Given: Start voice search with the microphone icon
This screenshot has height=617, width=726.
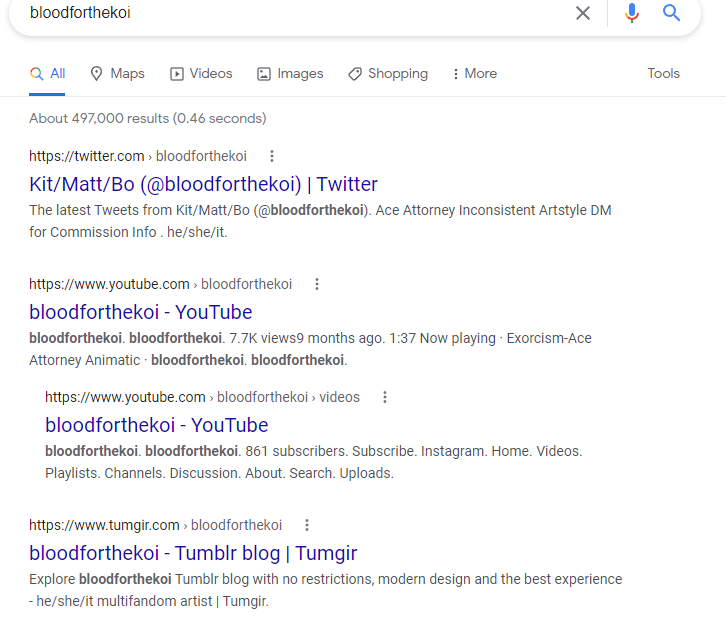Looking at the screenshot, I should tap(632, 13).
